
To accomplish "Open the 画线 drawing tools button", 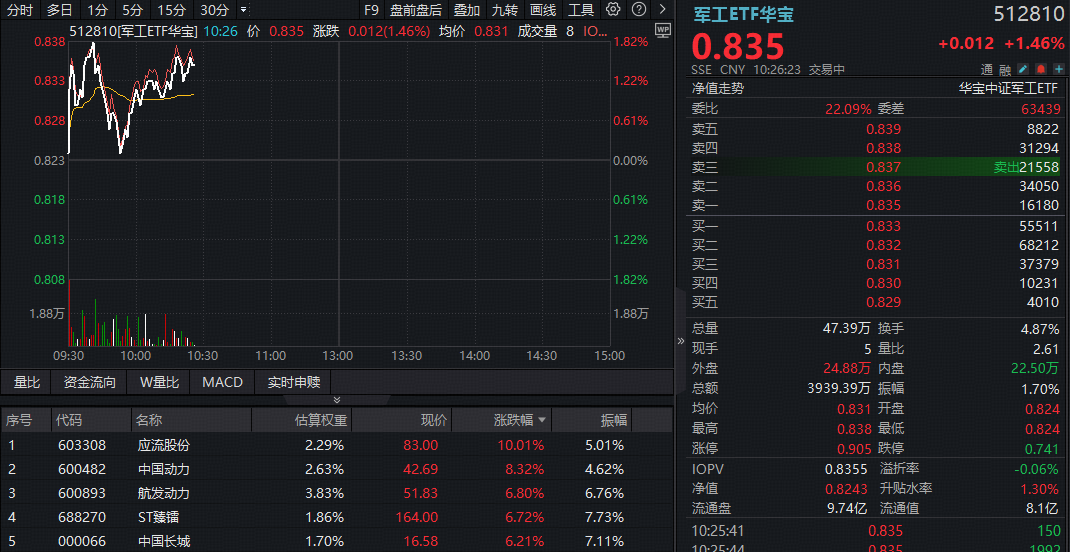I will tap(543, 10).
